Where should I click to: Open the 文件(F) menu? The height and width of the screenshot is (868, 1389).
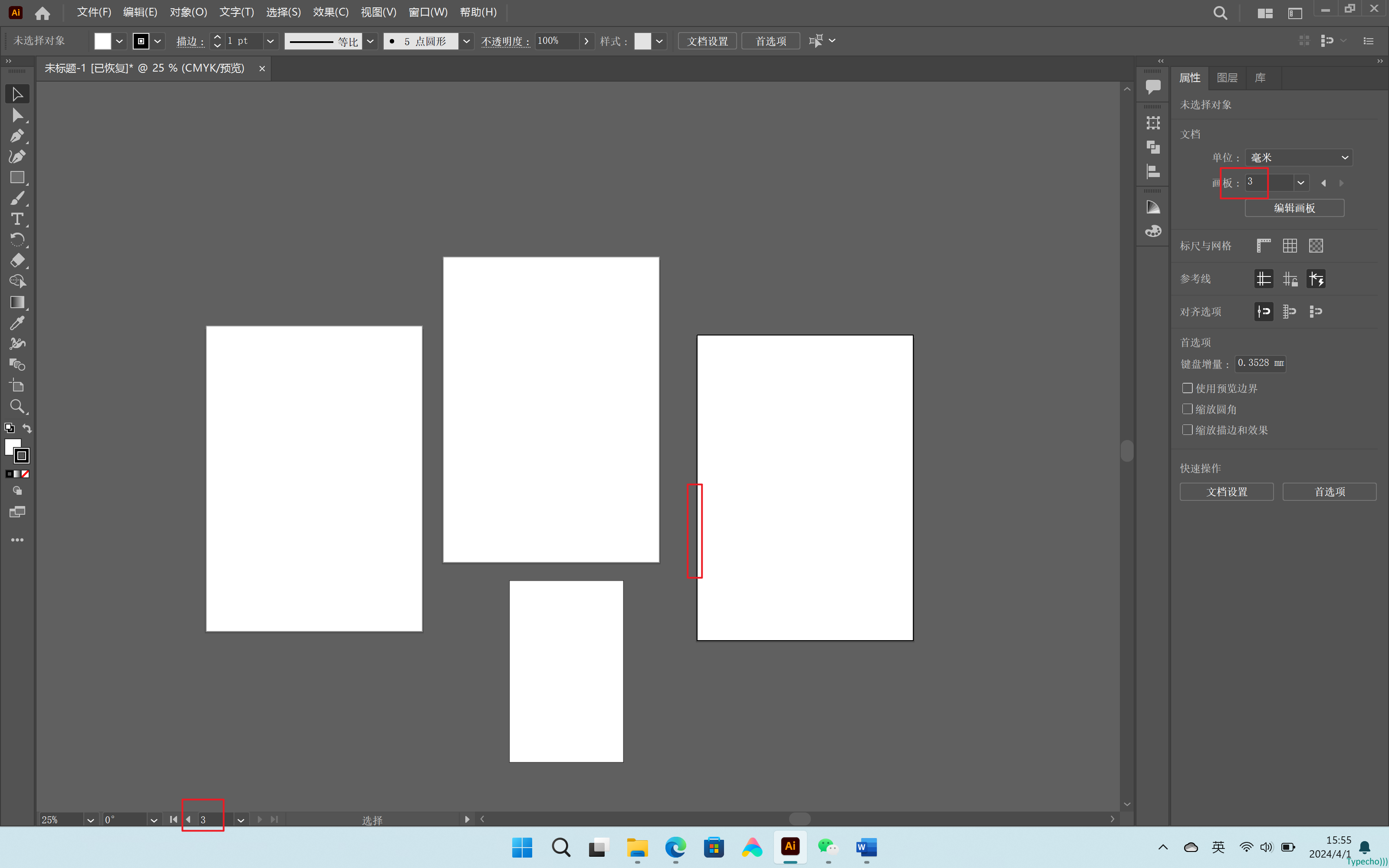pos(94,12)
